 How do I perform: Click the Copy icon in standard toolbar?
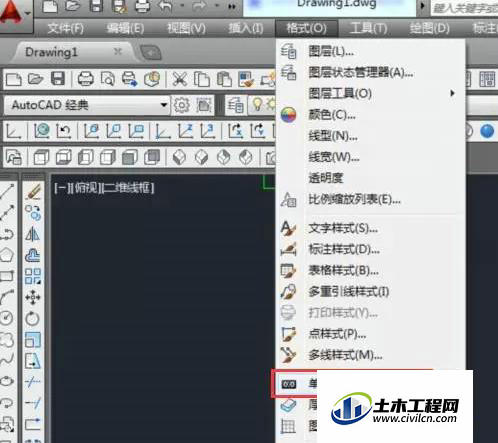click(x=202, y=79)
